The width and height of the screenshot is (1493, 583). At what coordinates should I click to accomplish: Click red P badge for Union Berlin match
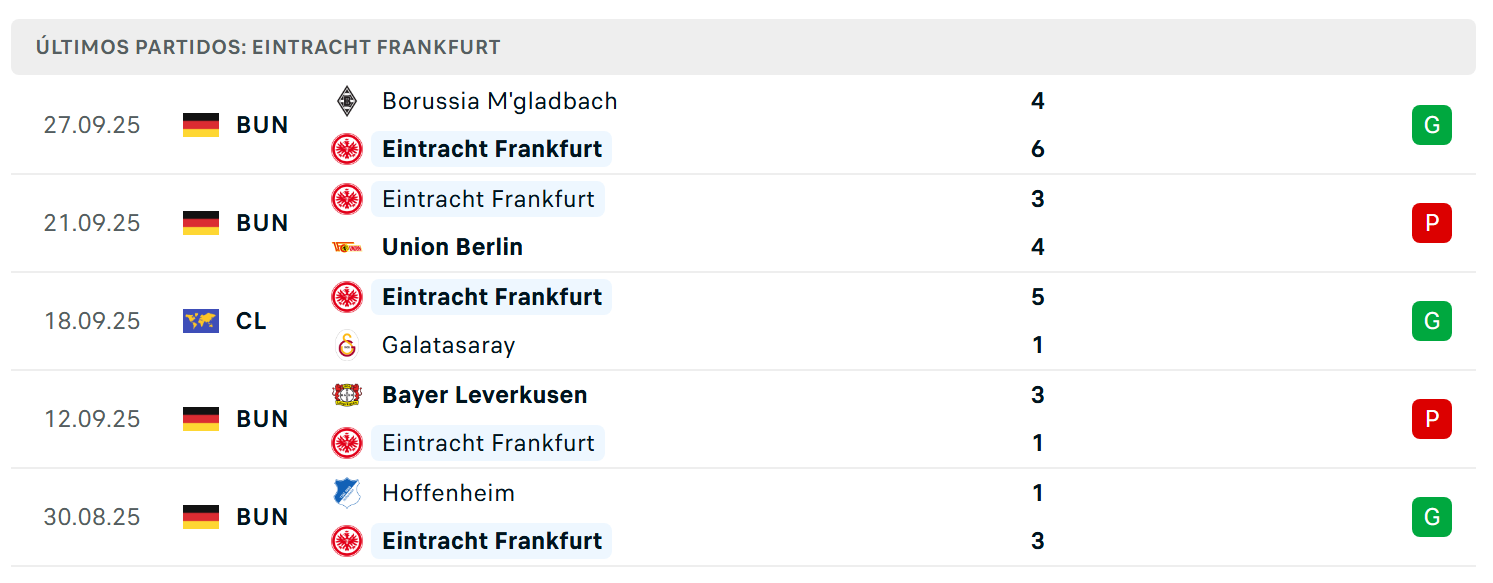pyautogui.click(x=1432, y=223)
